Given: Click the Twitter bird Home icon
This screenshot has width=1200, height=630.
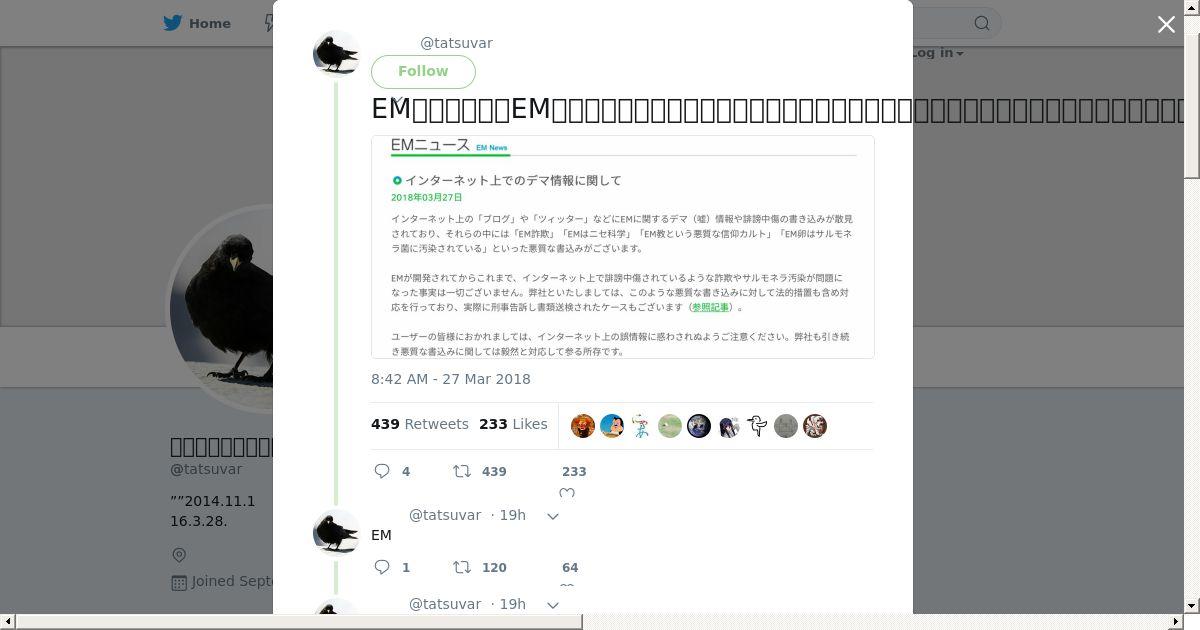Looking at the screenshot, I should pyautogui.click(x=173, y=23).
